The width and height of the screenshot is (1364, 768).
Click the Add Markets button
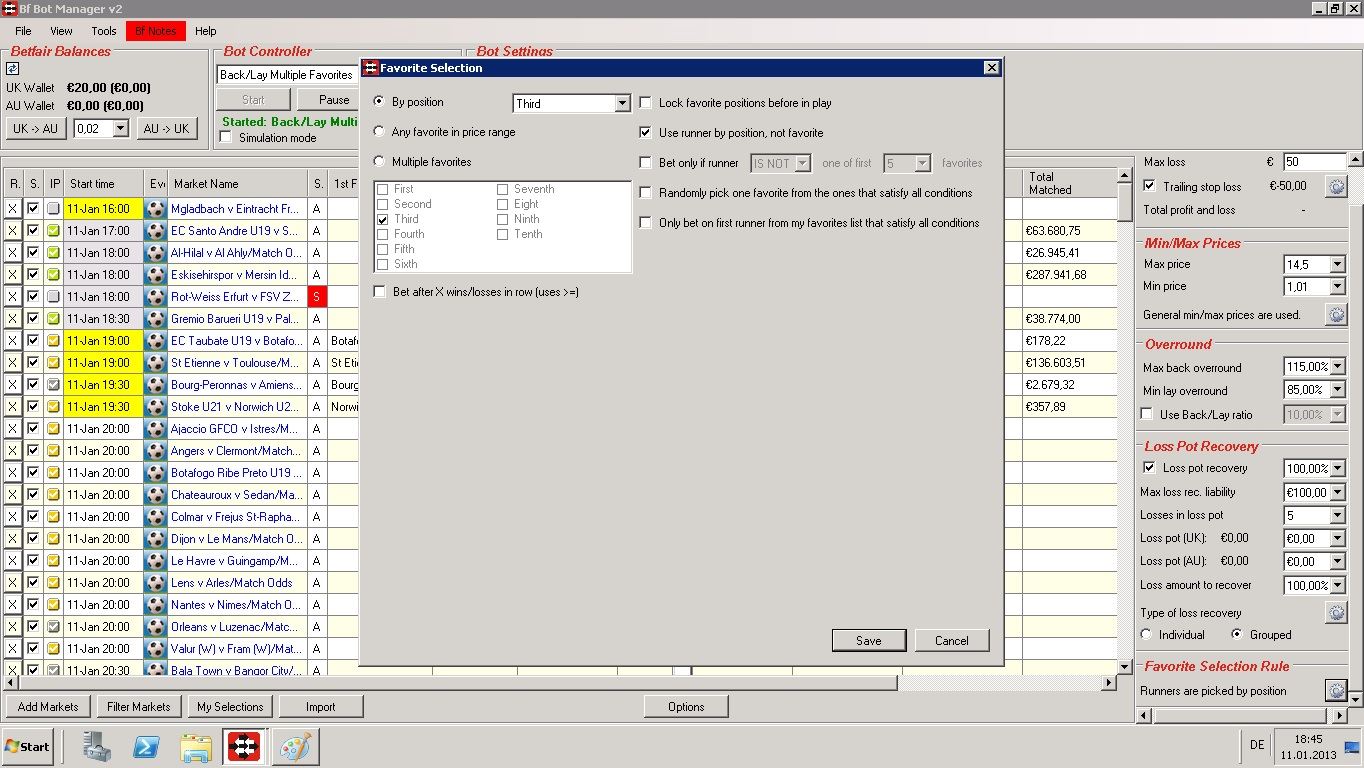[48, 707]
